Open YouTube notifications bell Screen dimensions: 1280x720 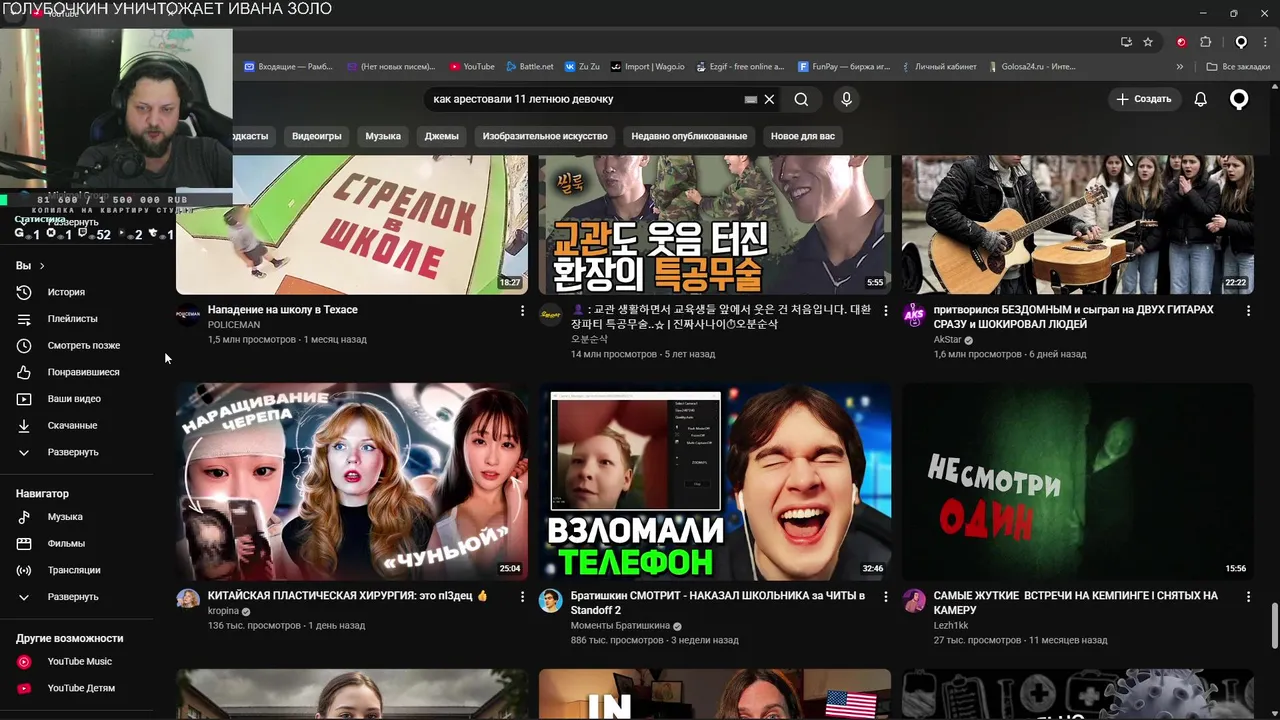coord(1201,99)
